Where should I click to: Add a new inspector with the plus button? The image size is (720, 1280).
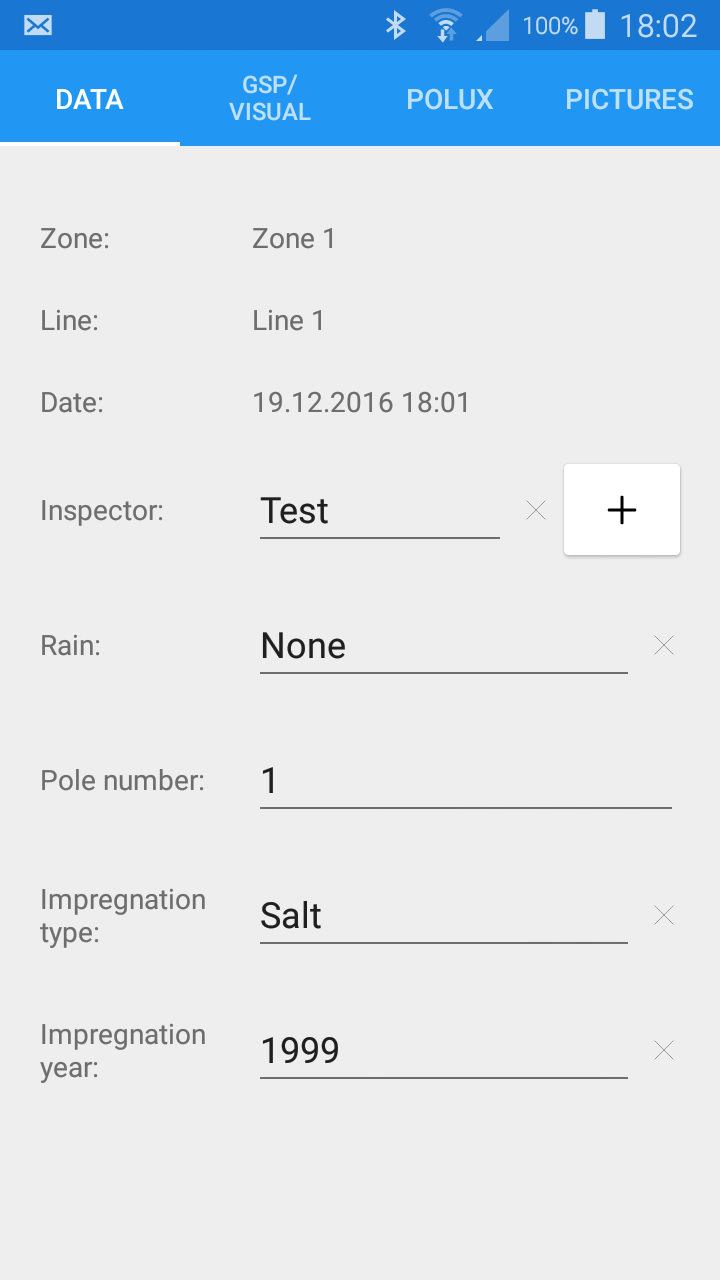click(x=622, y=510)
